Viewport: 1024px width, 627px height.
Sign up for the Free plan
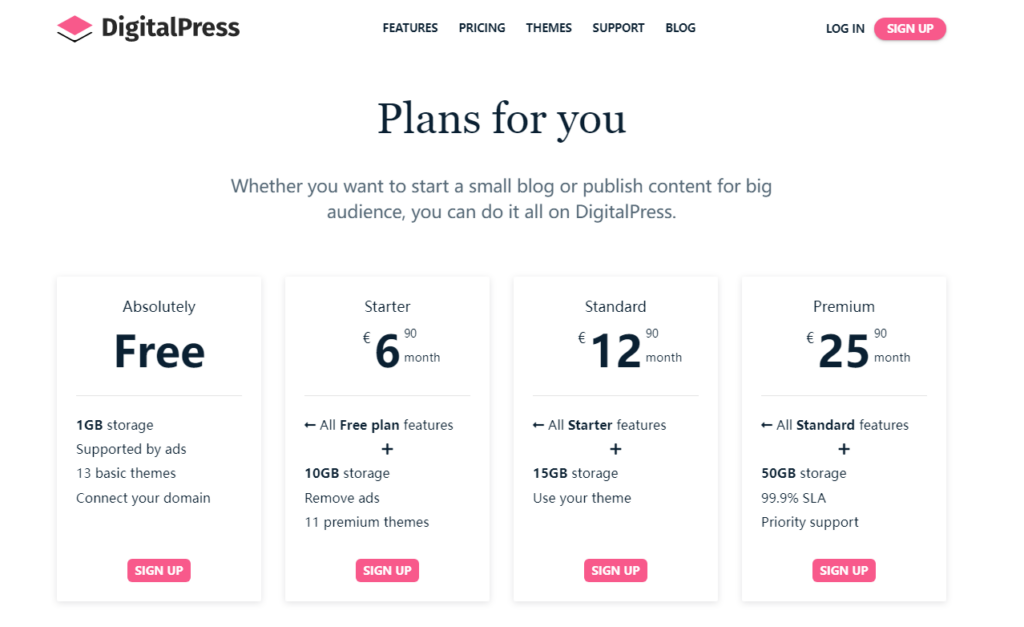click(x=159, y=570)
